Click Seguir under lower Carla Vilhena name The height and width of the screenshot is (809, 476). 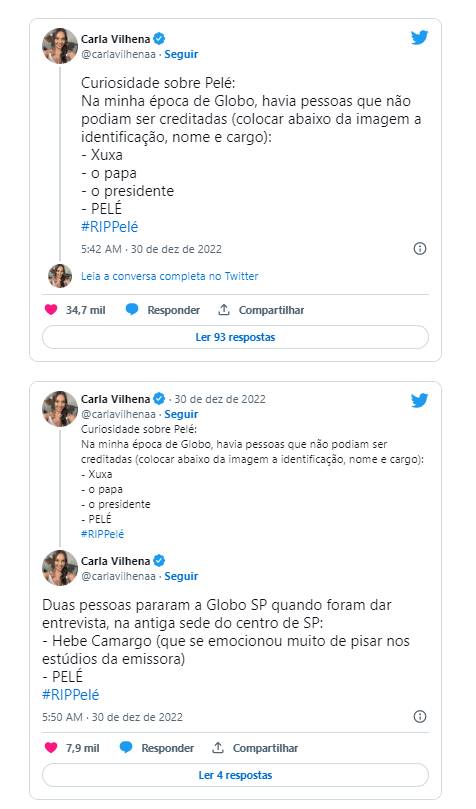point(181,576)
